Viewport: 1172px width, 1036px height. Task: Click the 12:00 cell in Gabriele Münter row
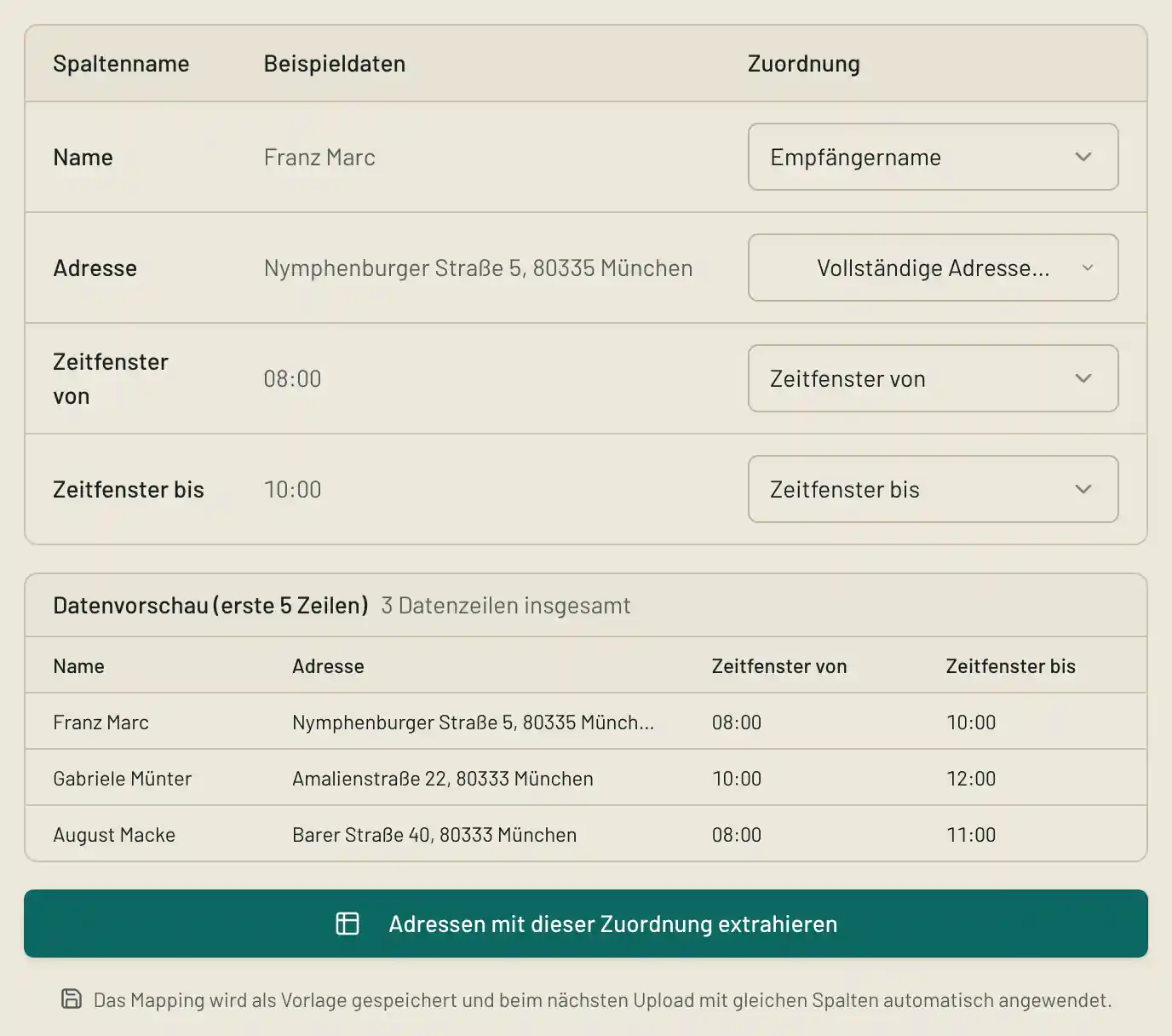pyautogui.click(x=971, y=779)
